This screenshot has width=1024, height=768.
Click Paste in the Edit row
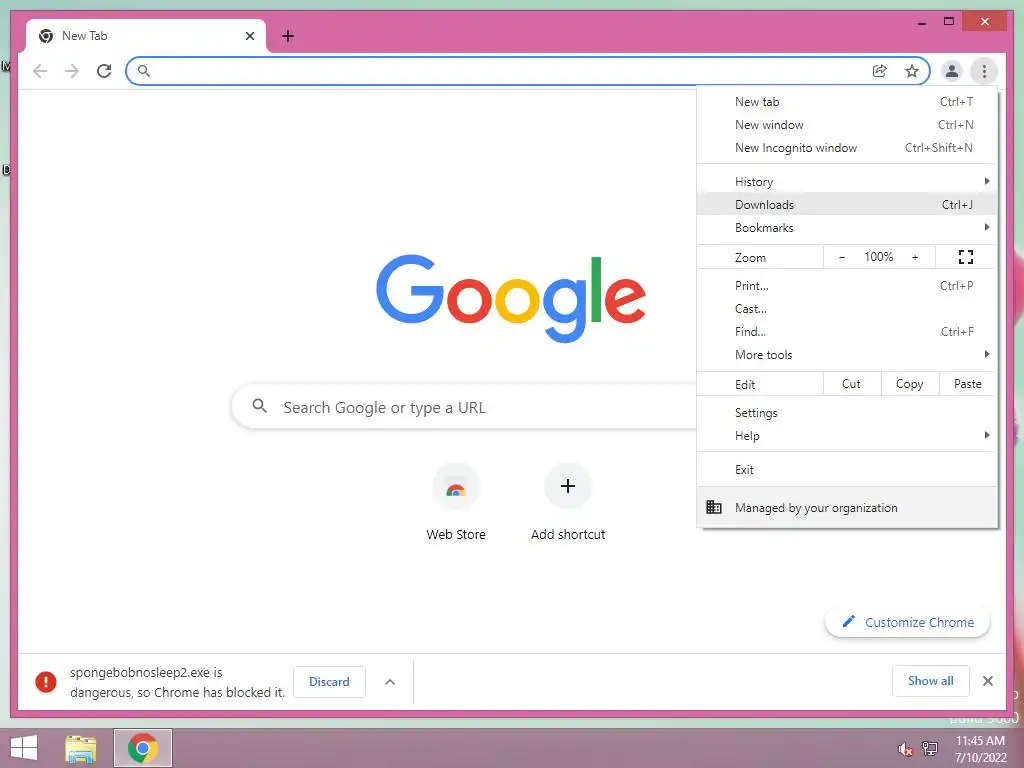(968, 384)
